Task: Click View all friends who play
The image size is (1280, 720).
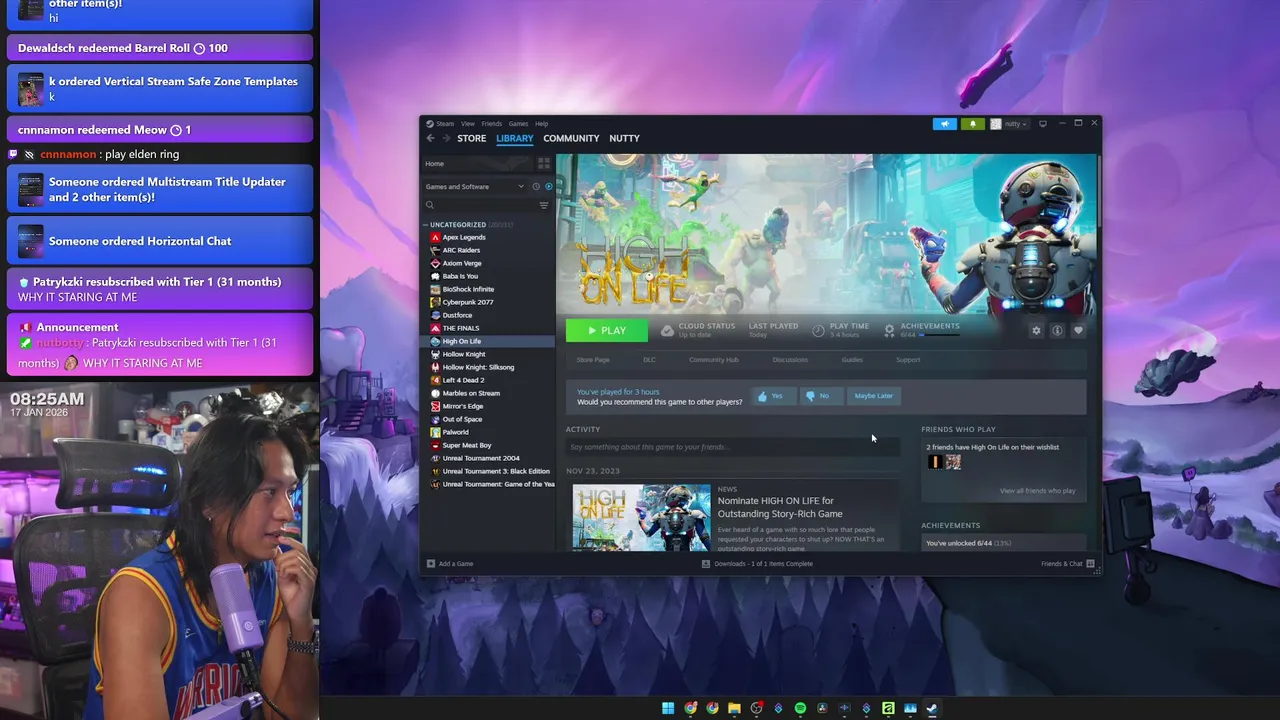Action: [x=1038, y=491]
